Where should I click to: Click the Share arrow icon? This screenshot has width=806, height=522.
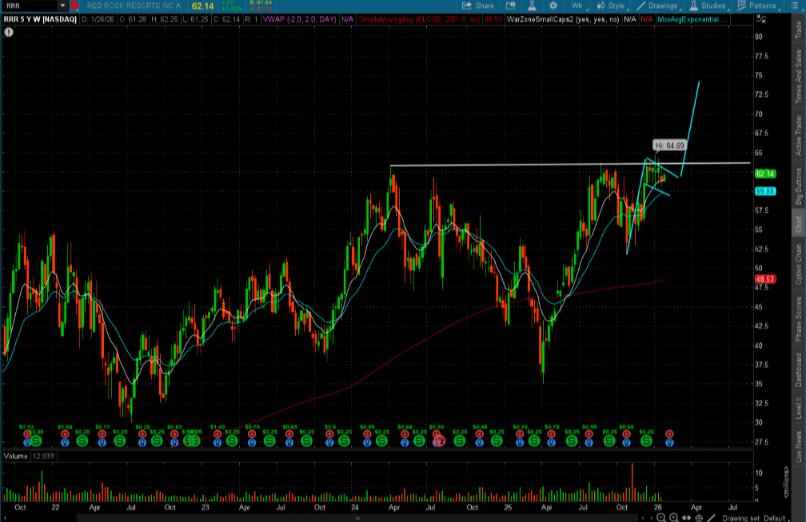click(467, 6)
